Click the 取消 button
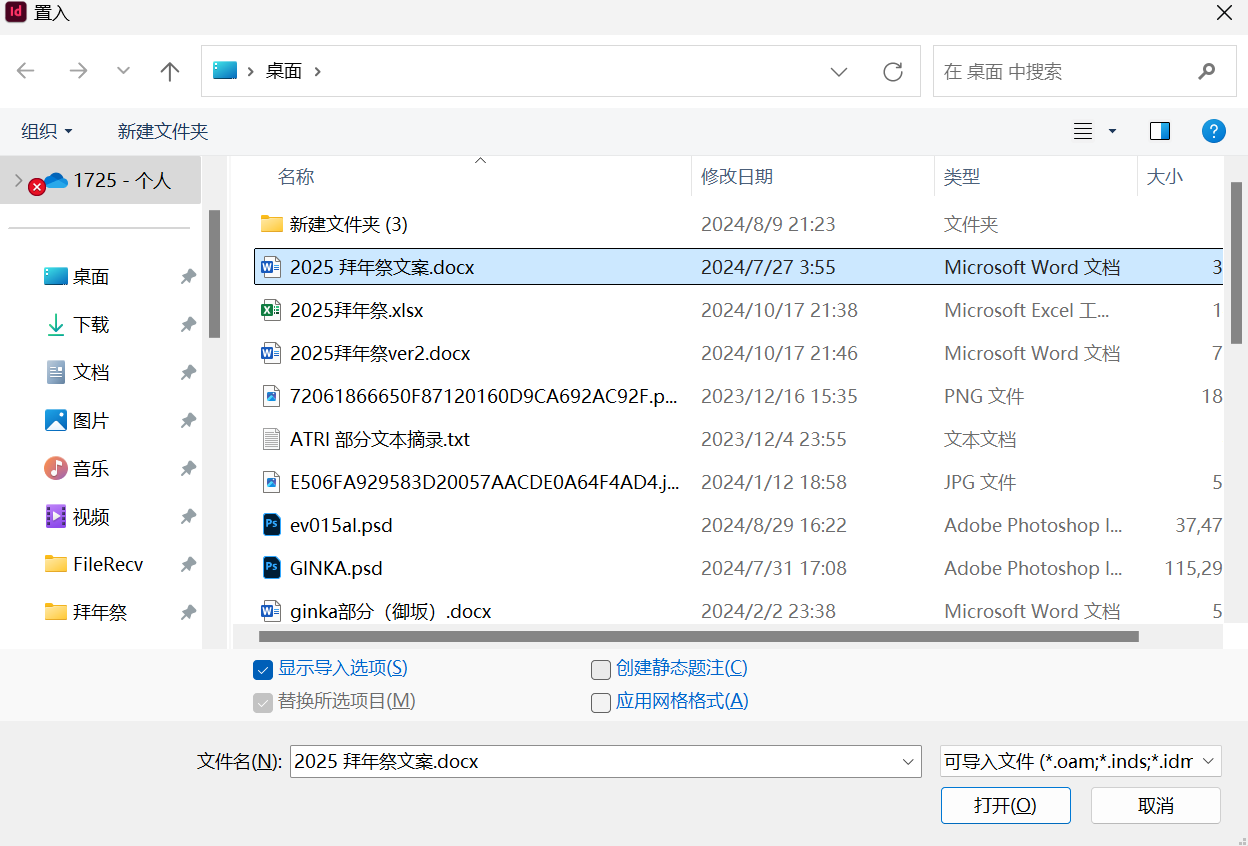Image resolution: width=1248 pixels, height=846 pixels. point(1155,805)
